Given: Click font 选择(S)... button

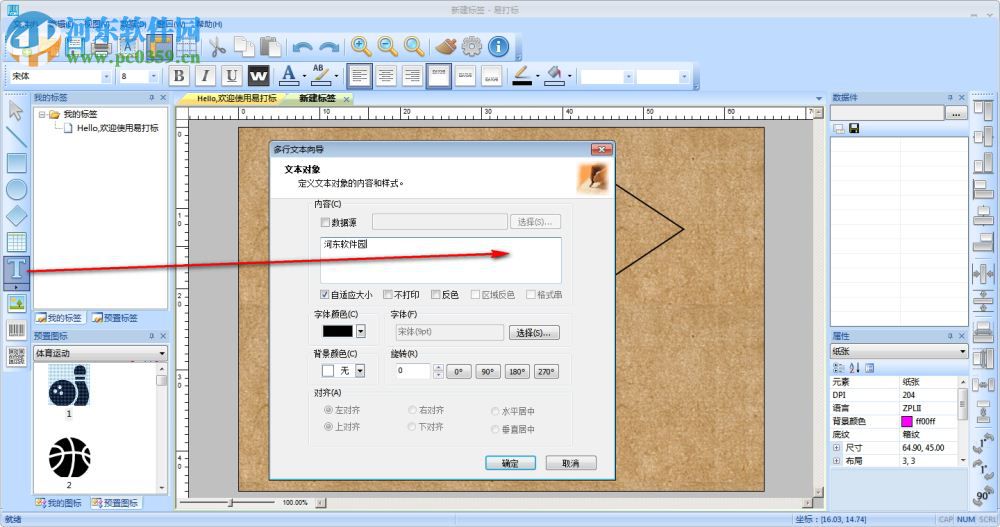Looking at the screenshot, I should (534, 332).
